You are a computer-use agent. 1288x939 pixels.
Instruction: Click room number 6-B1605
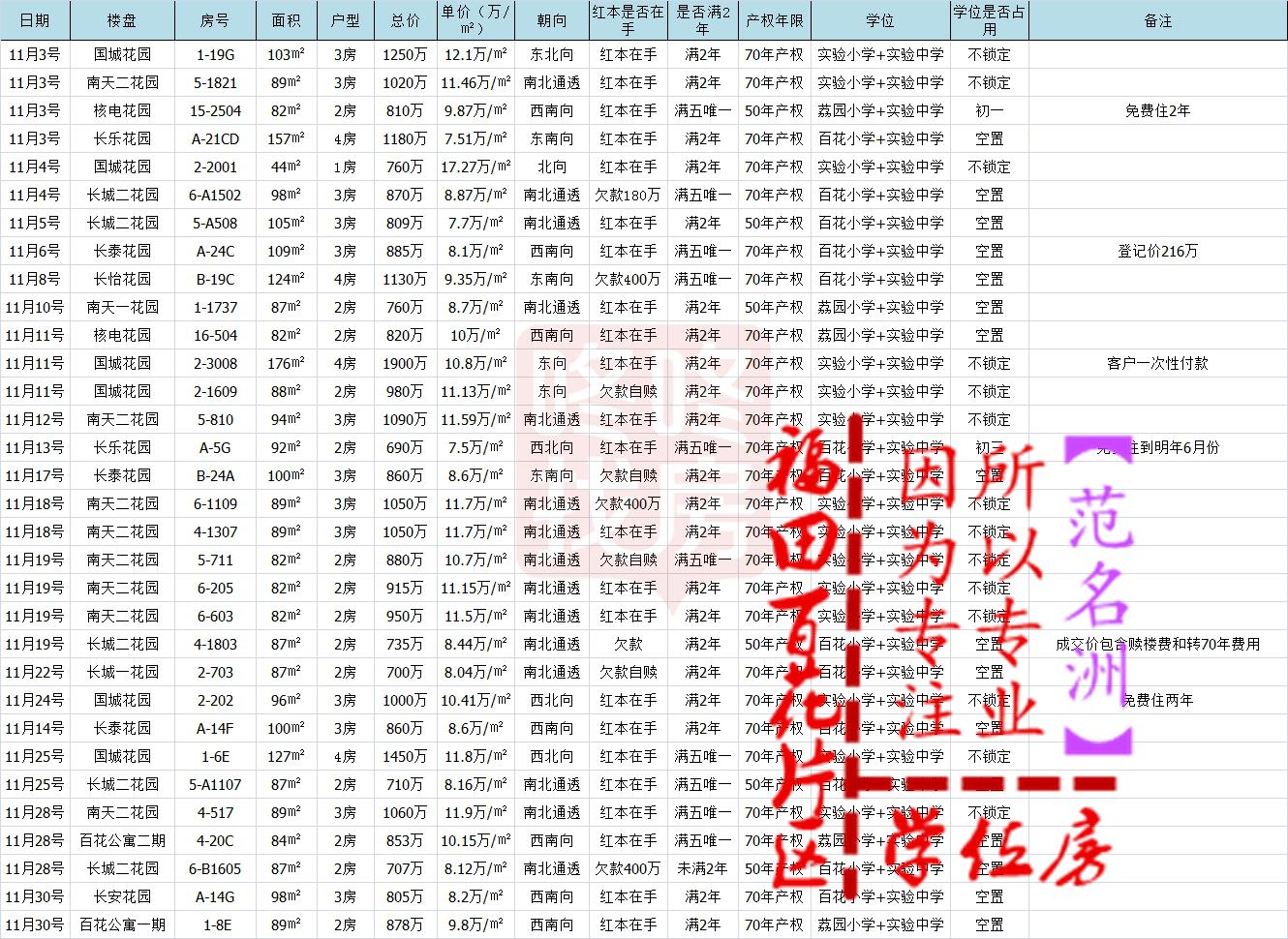point(215,869)
